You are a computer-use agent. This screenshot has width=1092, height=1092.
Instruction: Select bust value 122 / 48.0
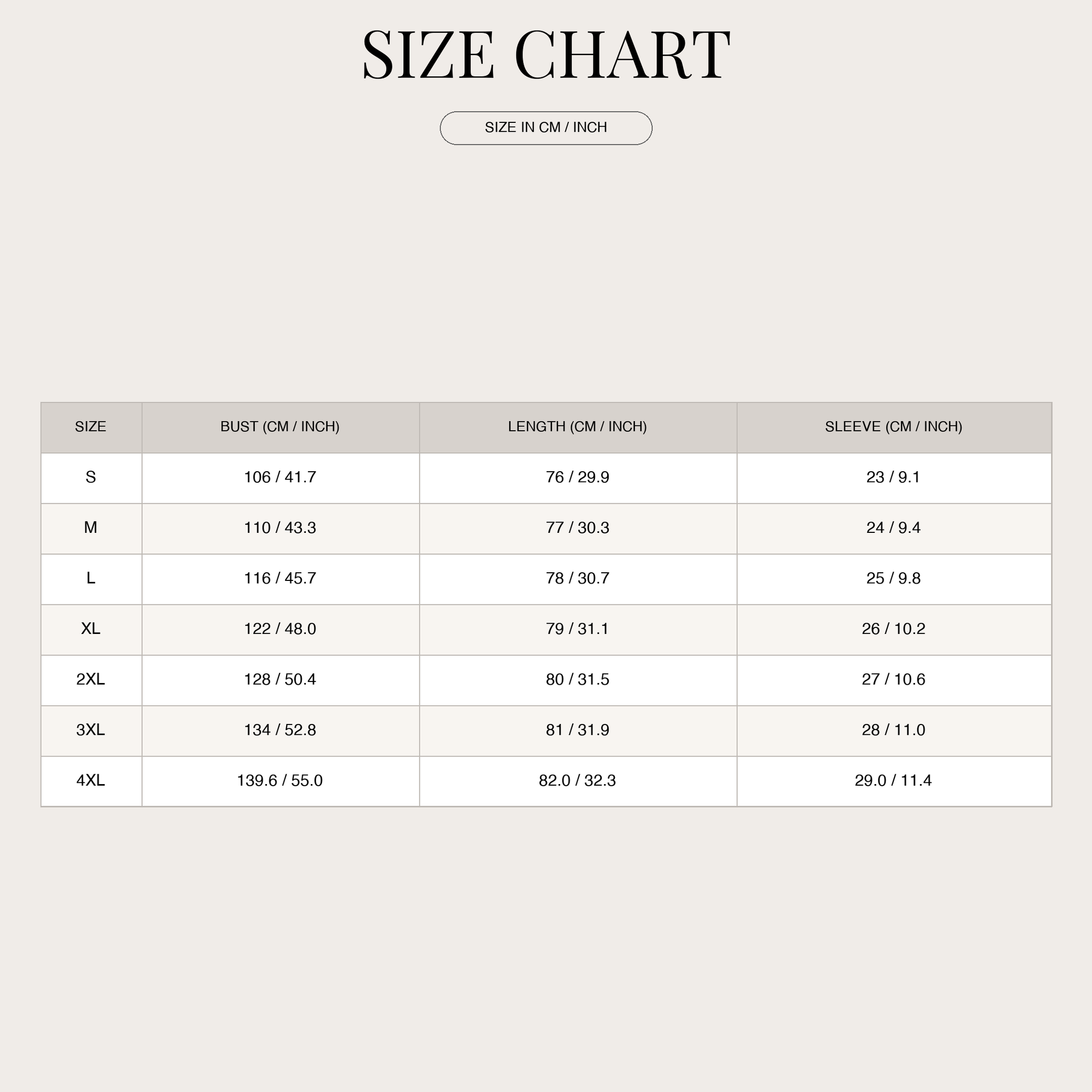[280, 628]
